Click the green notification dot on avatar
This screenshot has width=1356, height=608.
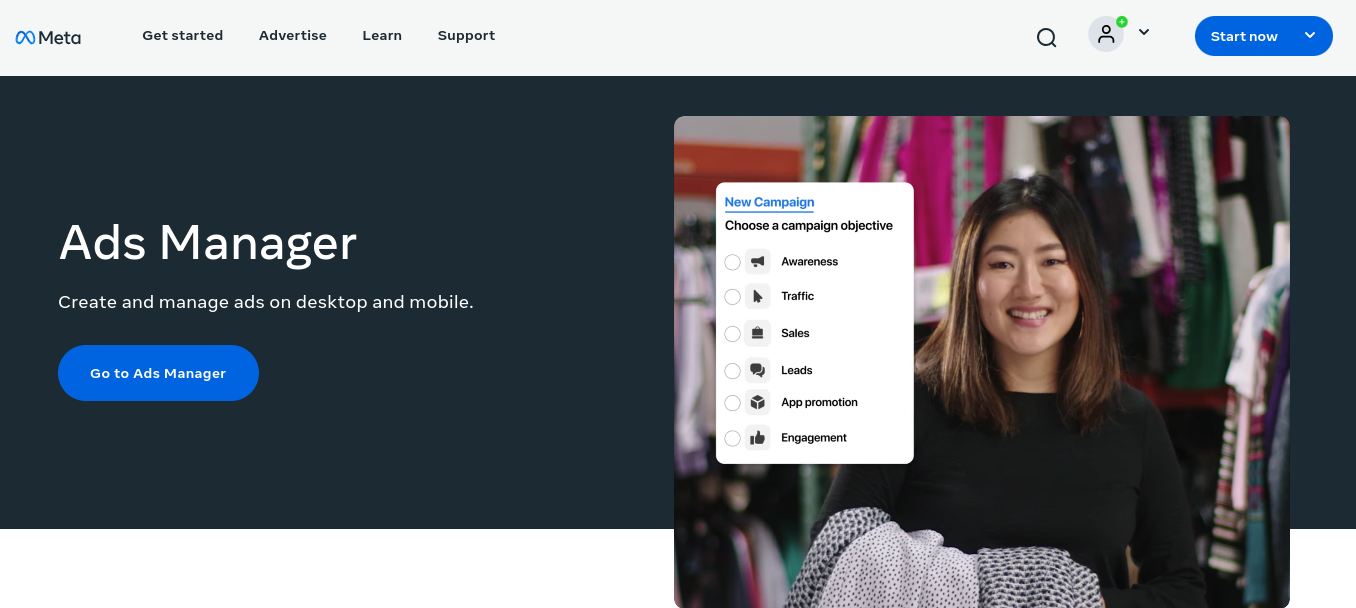tap(1122, 21)
